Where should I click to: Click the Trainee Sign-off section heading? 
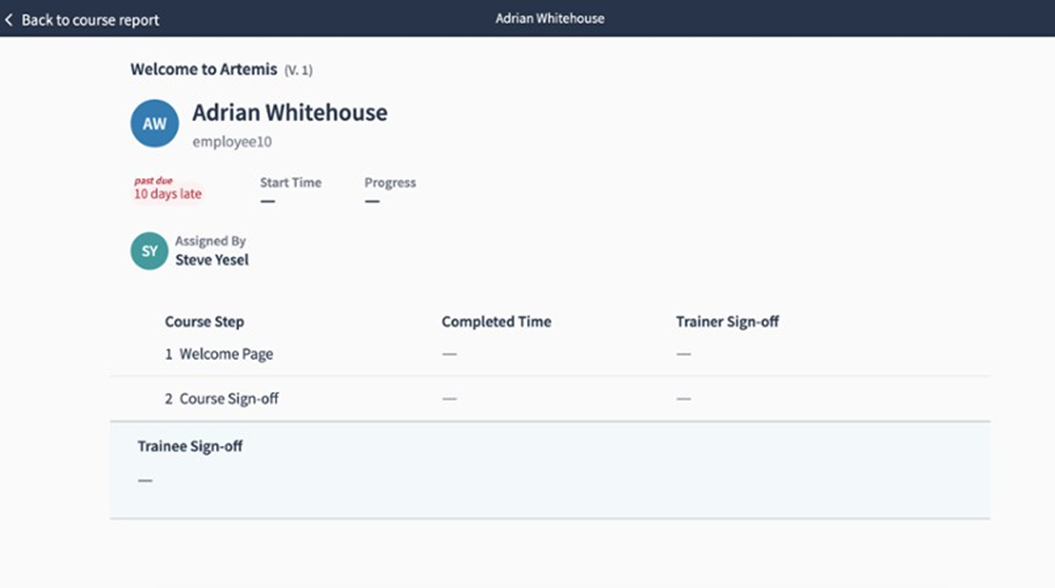(x=190, y=446)
